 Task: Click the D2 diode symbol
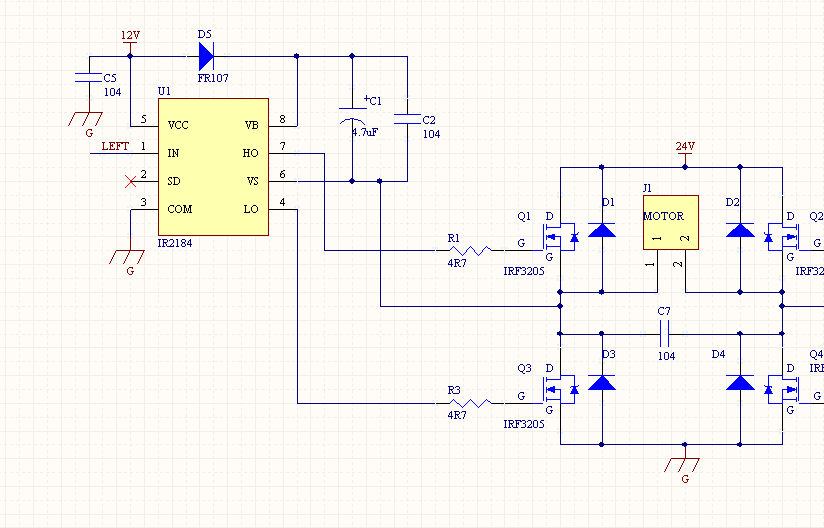[740, 230]
